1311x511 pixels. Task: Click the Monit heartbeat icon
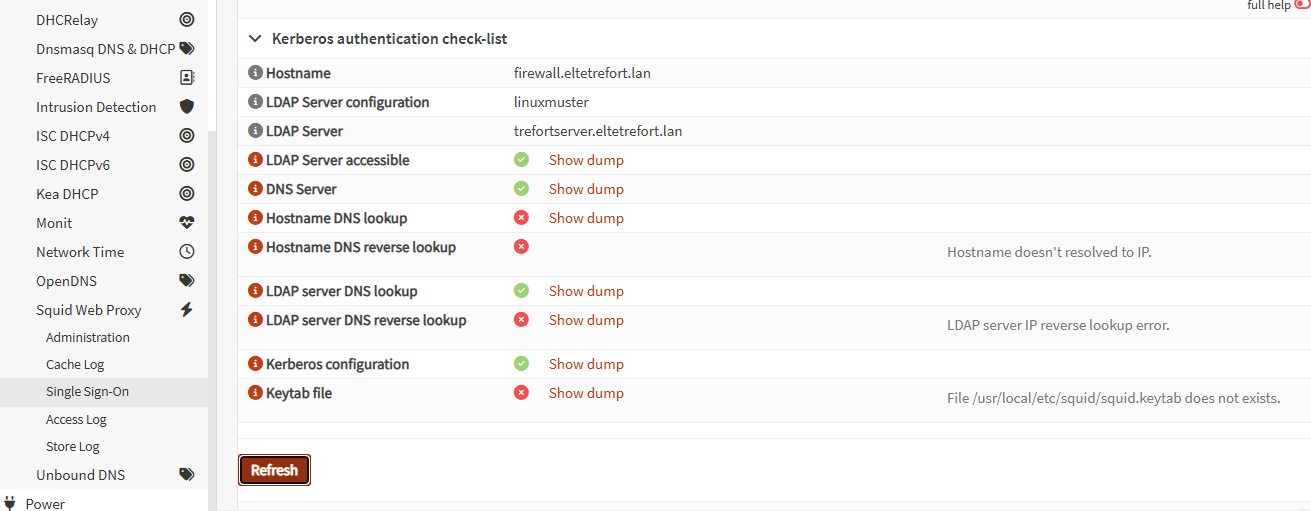186,223
